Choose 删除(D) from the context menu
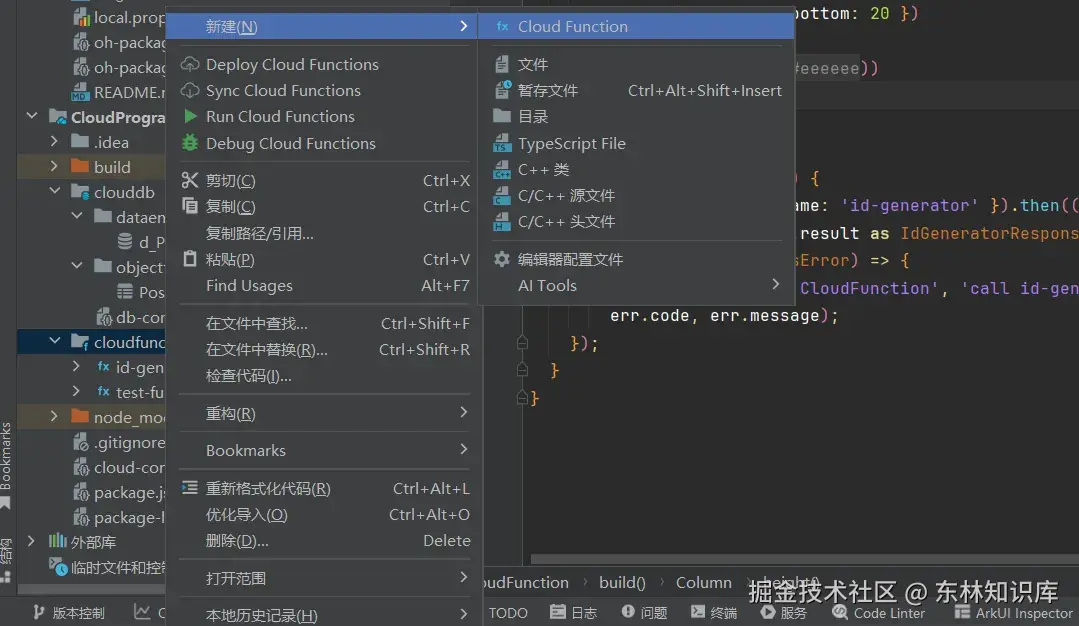Image resolution: width=1079 pixels, height=626 pixels. tap(323, 541)
